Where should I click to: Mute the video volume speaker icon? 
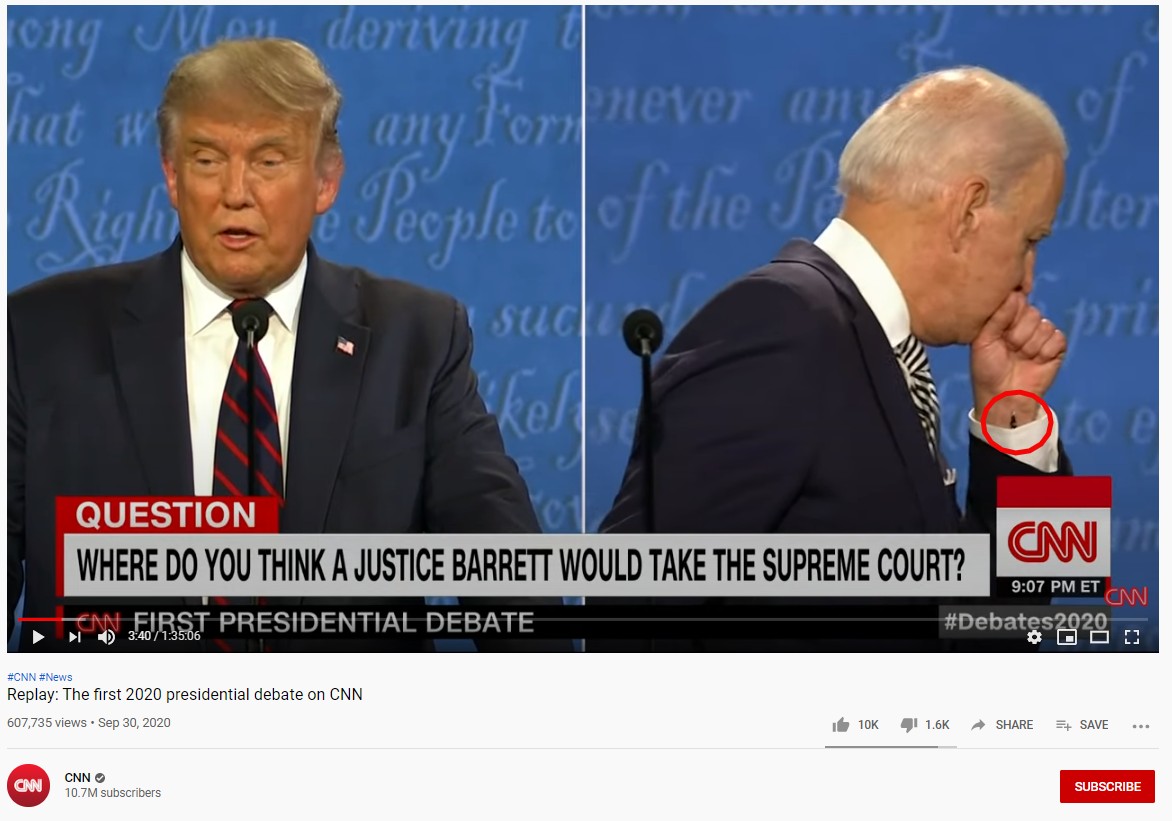106,636
